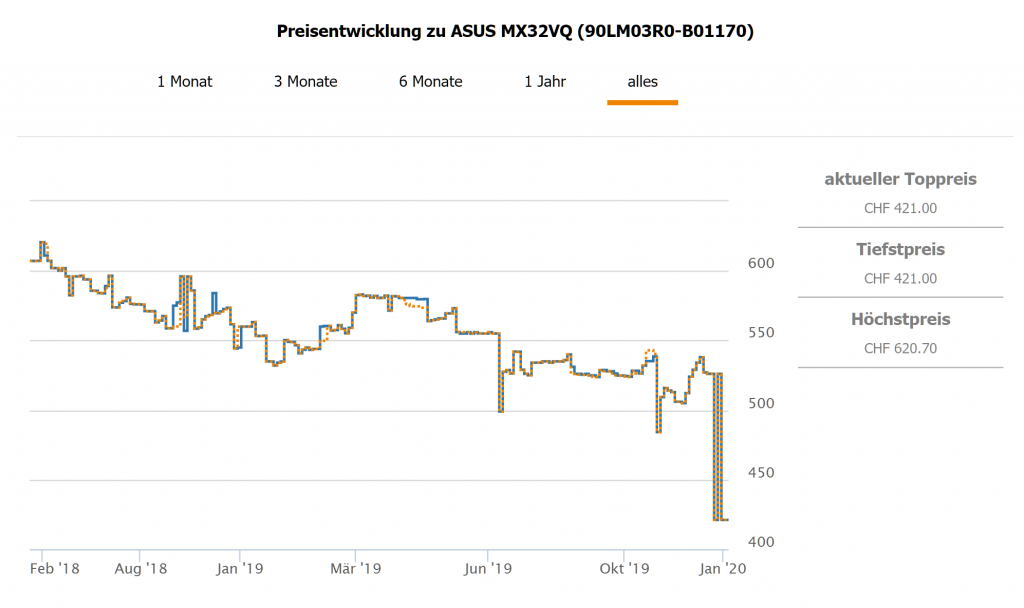Open the "1 Jahr" range tab
Screen dimensions: 1024x608
(545, 82)
